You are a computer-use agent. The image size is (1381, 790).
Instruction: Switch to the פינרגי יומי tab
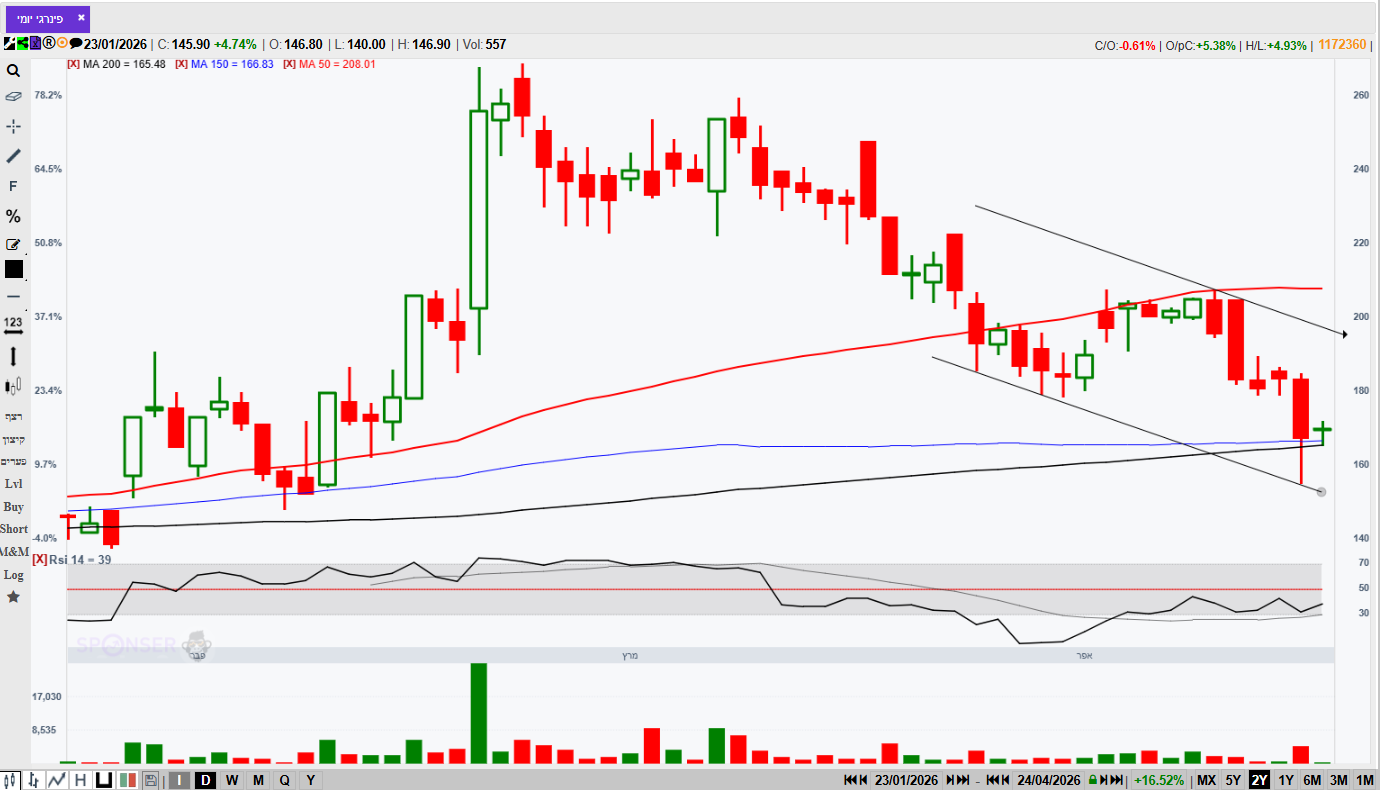40,18
